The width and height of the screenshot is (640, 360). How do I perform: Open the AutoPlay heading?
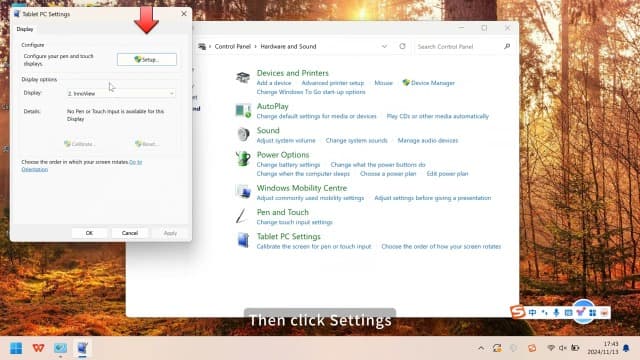pyautogui.click(x=273, y=106)
